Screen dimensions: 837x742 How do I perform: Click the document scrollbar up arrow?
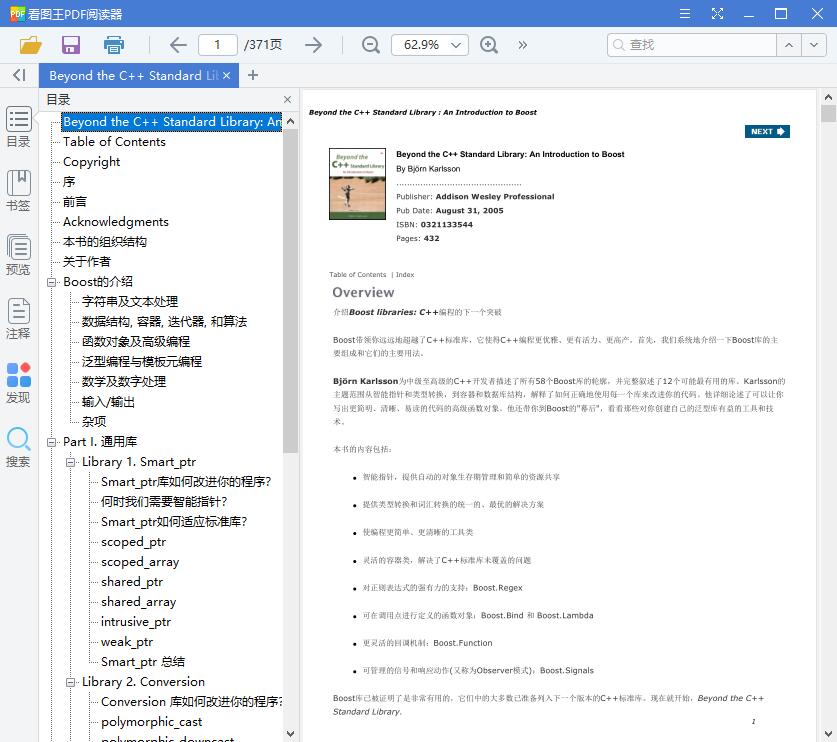point(828,97)
